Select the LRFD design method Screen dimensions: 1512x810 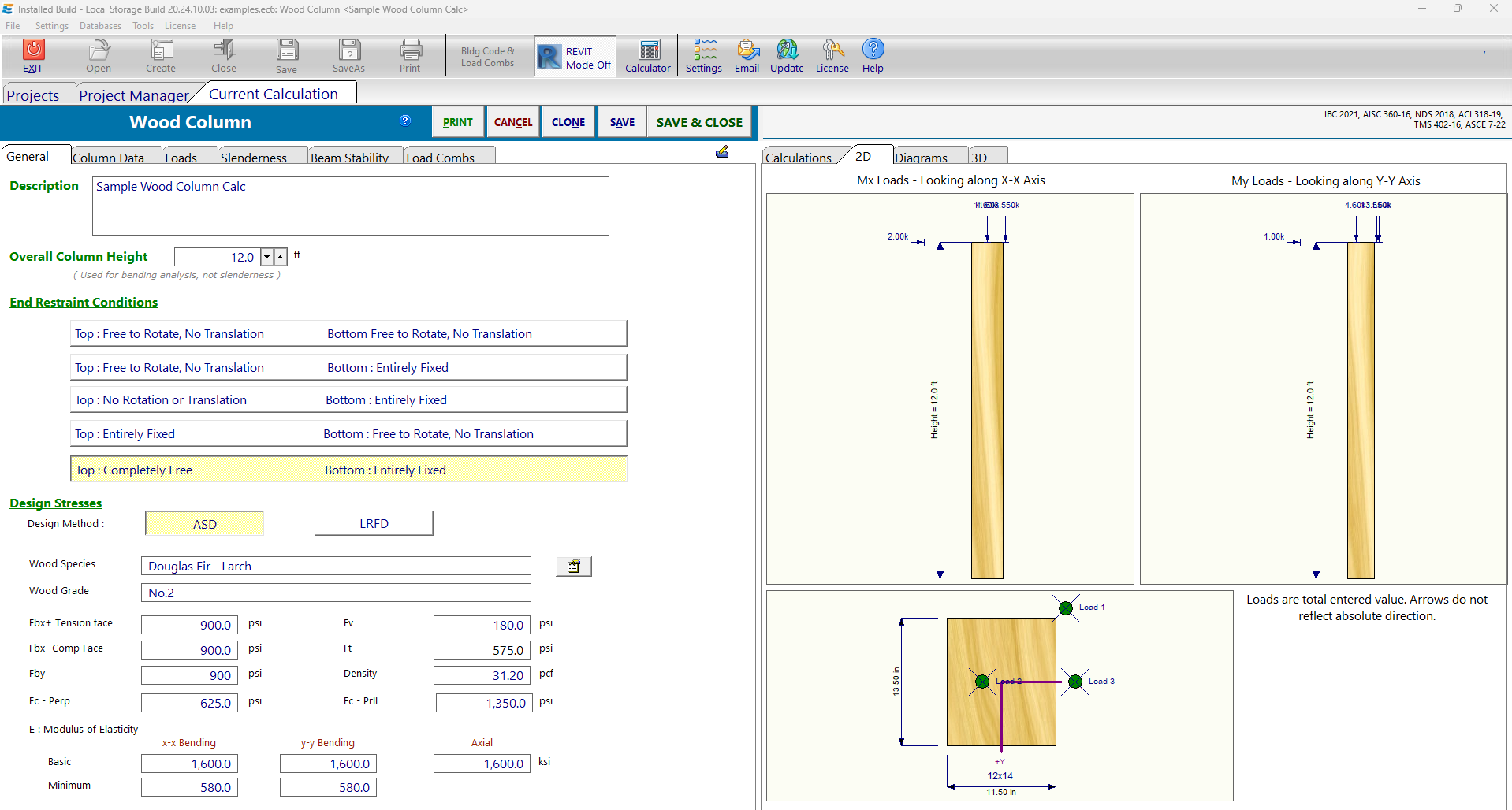pyautogui.click(x=374, y=524)
